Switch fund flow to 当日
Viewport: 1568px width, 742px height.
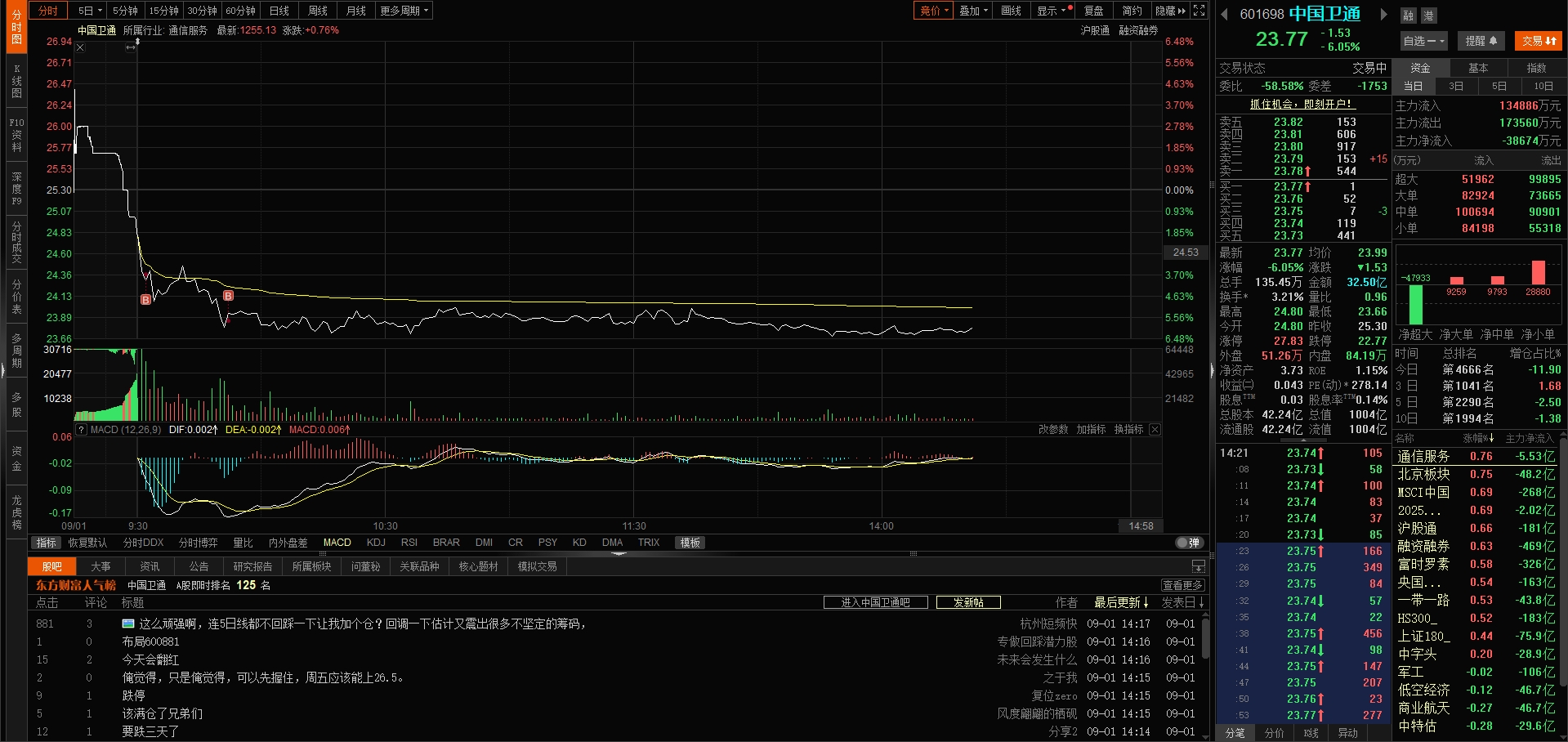pos(1414,86)
